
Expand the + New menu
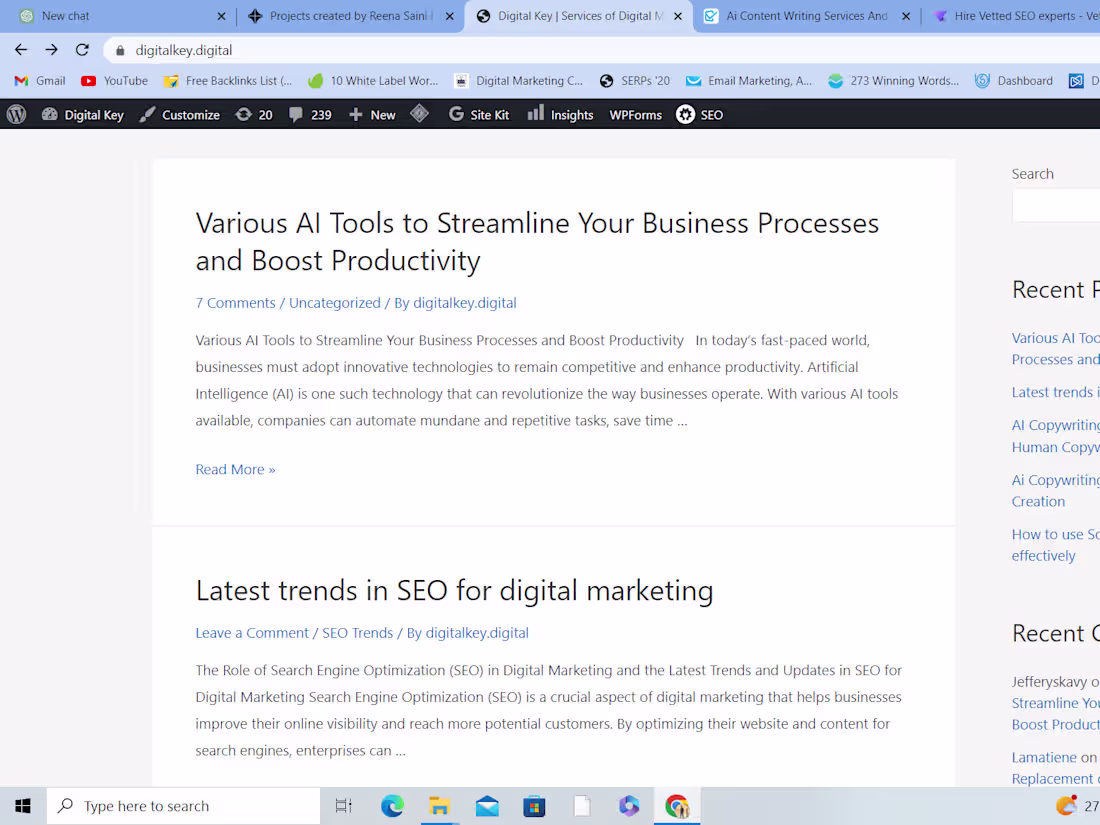[371, 114]
